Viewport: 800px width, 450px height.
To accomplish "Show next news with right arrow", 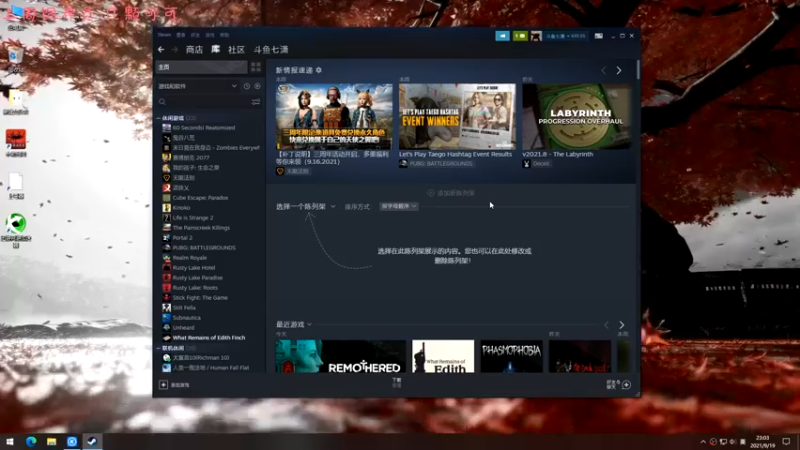I will pyautogui.click(x=619, y=70).
